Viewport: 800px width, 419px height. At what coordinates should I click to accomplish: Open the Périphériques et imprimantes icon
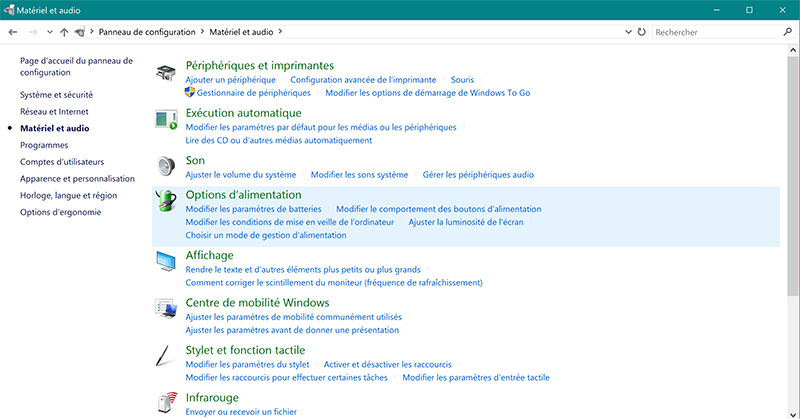[167, 73]
